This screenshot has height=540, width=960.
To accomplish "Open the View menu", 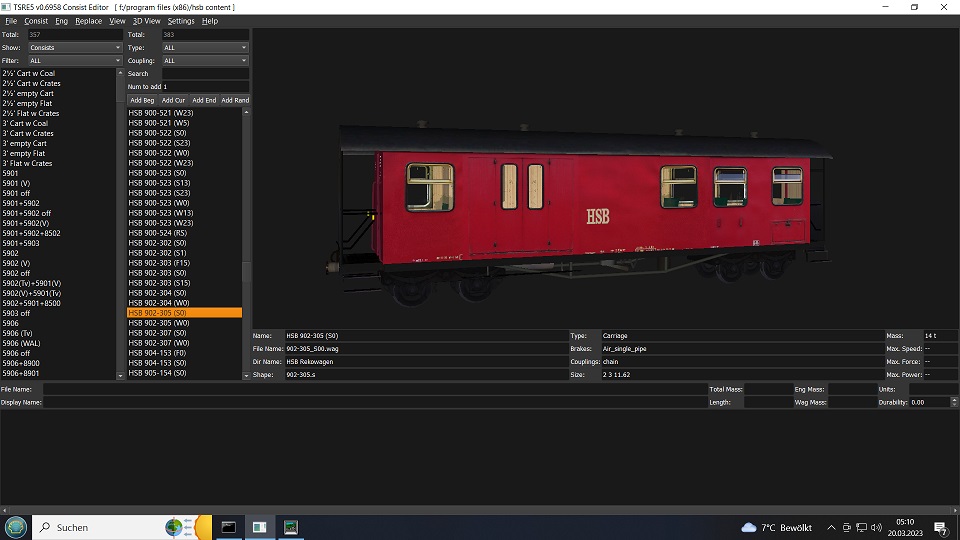I will [x=117, y=21].
